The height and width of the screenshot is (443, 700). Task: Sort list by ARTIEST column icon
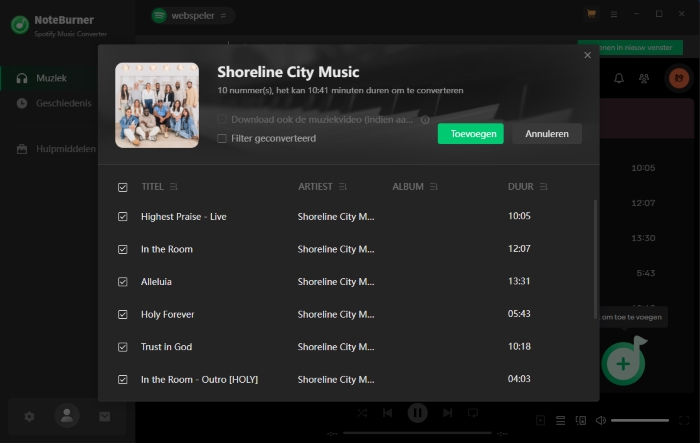(x=342, y=187)
